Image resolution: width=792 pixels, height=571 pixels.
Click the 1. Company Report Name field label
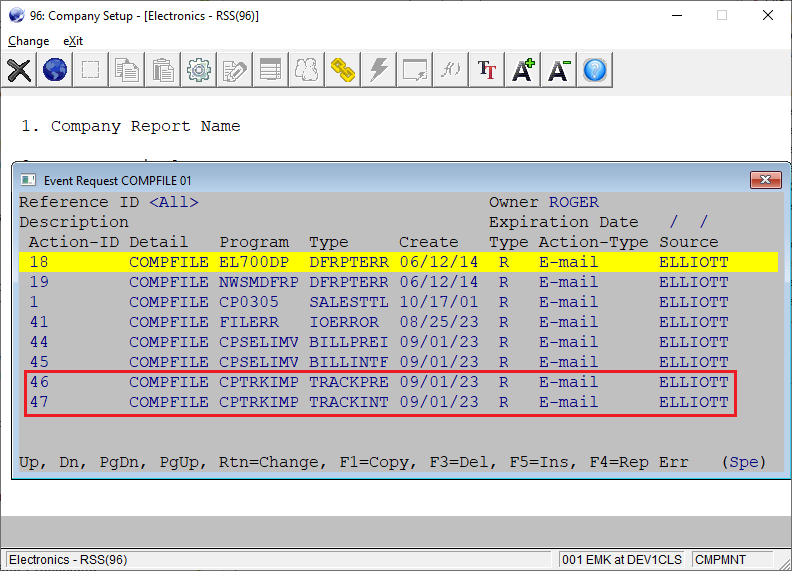coord(131,126)
